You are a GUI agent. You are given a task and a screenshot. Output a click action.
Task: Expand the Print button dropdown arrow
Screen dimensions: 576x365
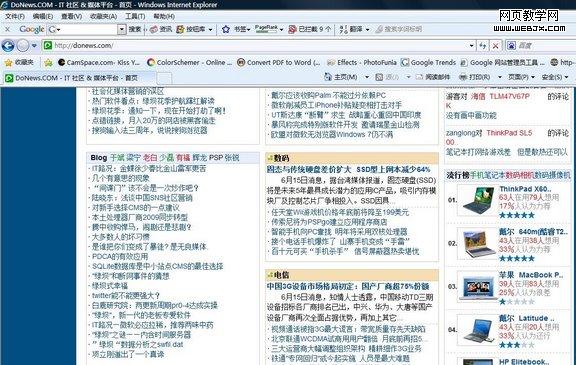pyautogui.click(x=500, y=77)
